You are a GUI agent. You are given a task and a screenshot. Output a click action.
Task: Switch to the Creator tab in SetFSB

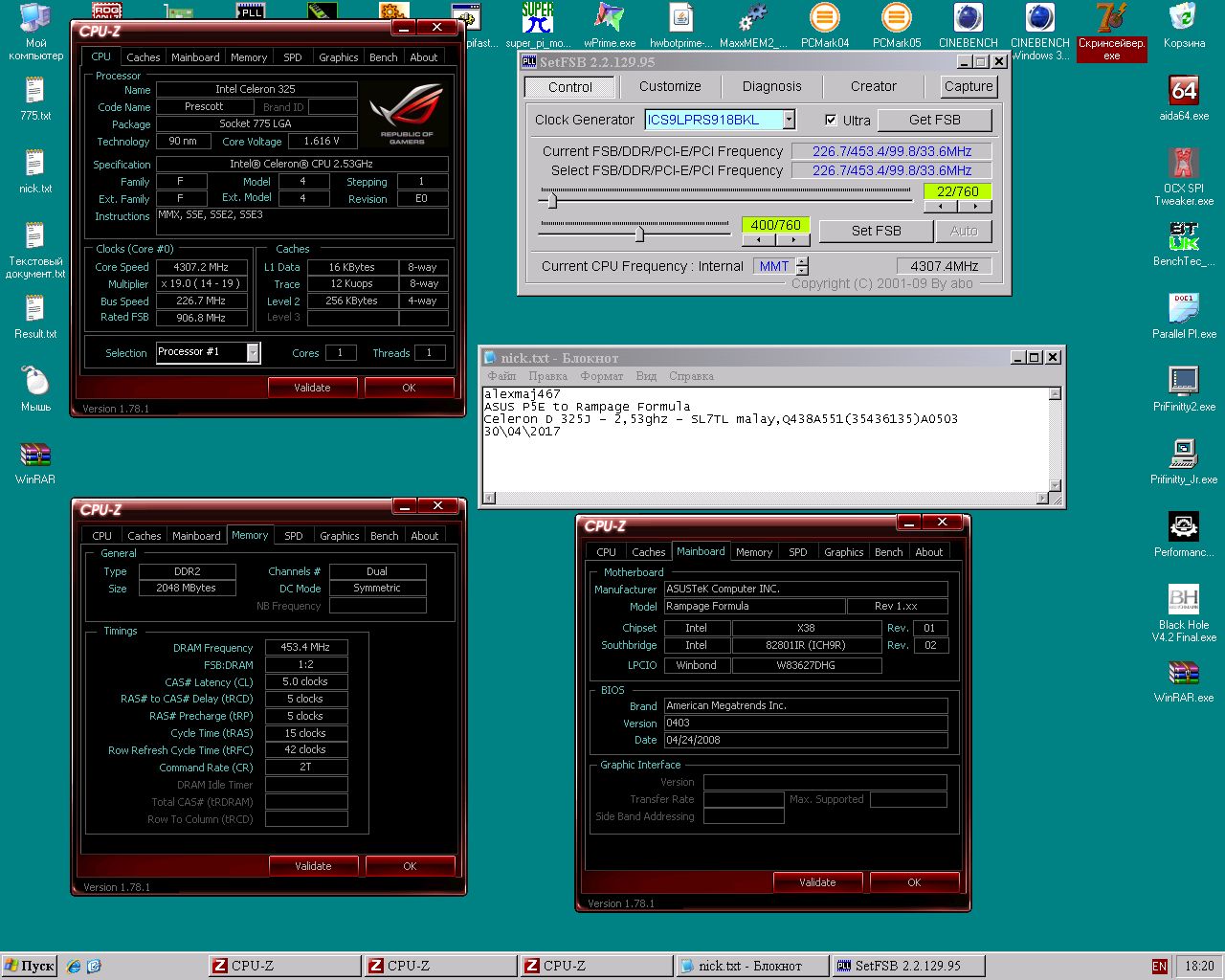point(874,86)
